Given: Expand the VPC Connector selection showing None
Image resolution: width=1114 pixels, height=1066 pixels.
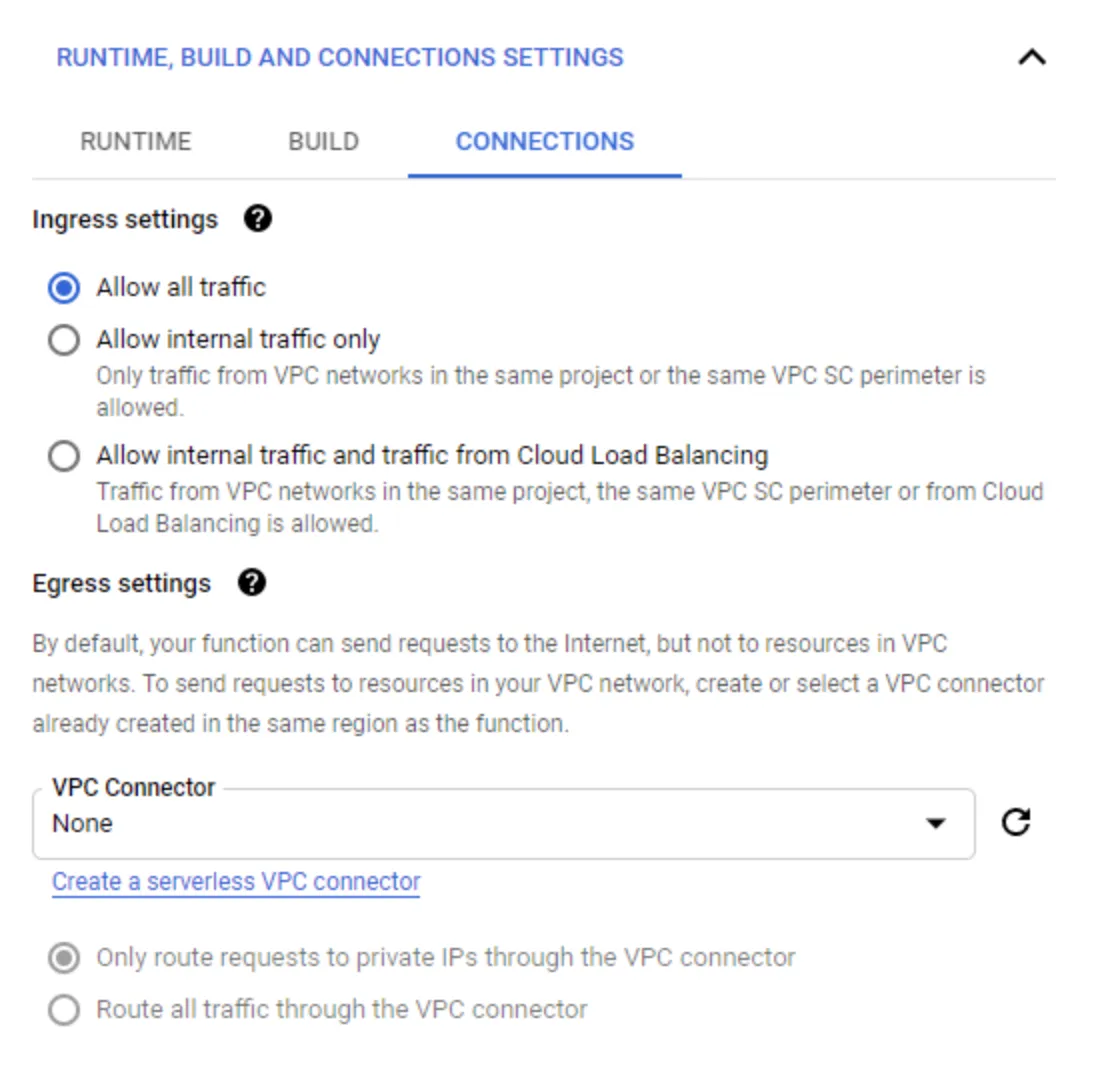Looking at the screenshot, I should 500,823.
